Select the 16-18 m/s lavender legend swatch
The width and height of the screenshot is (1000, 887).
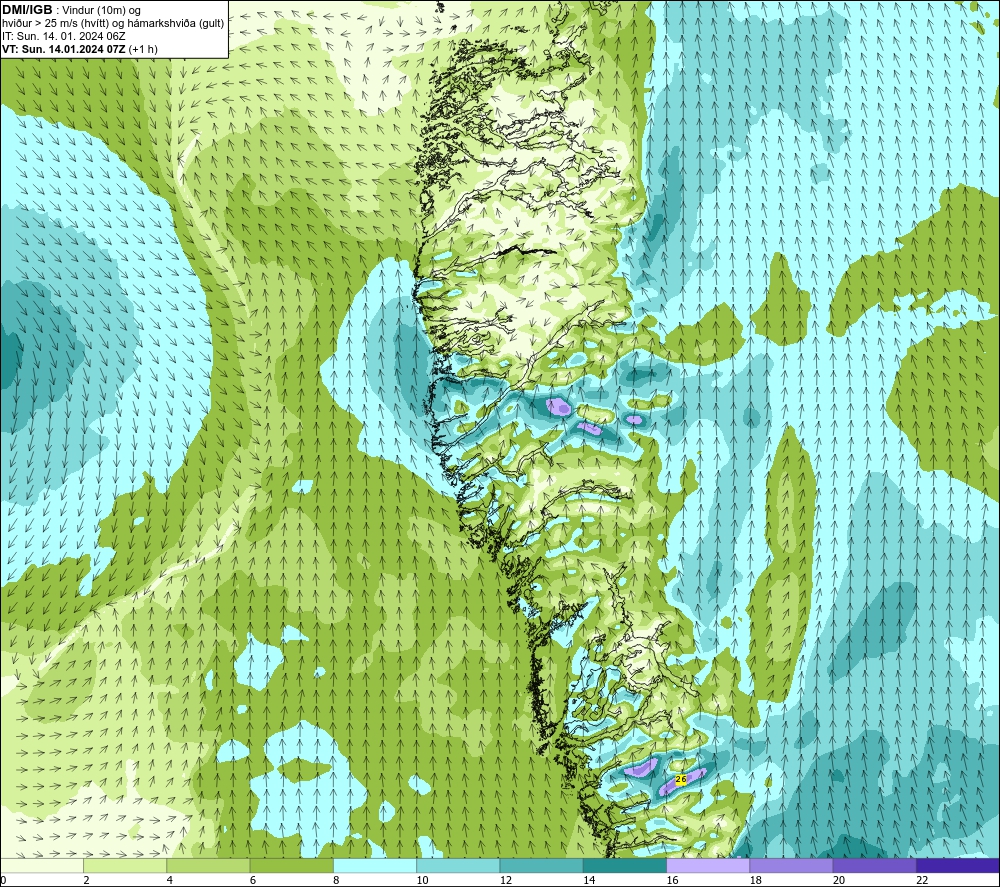(708, 865)
